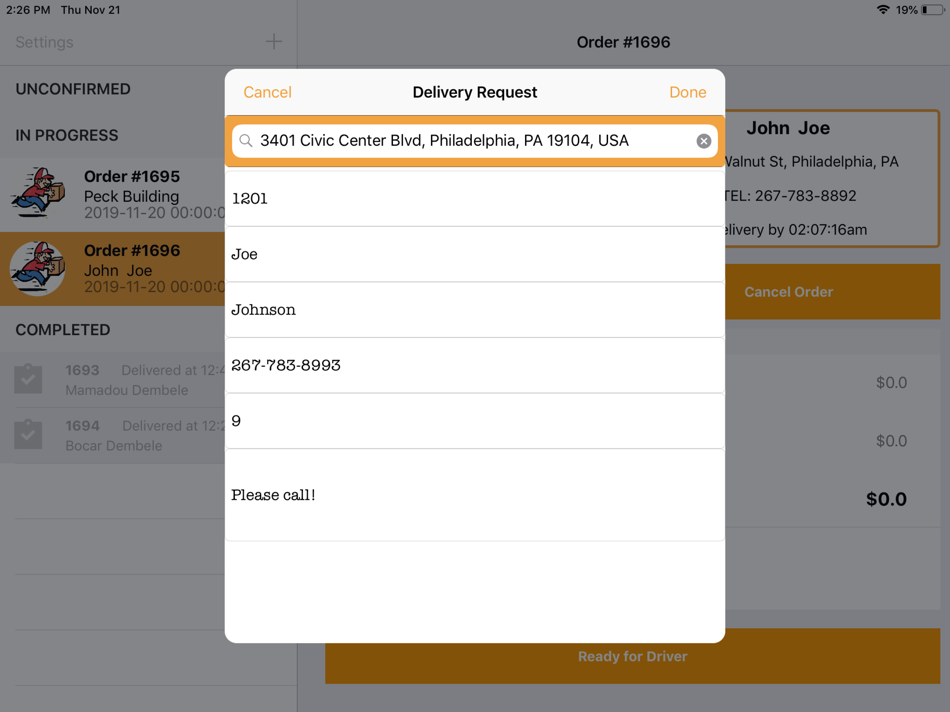The width and height of the screenshot is (950, 712).
Task: Confirm the delivery request with Done
Action: [x=688, y=92]
